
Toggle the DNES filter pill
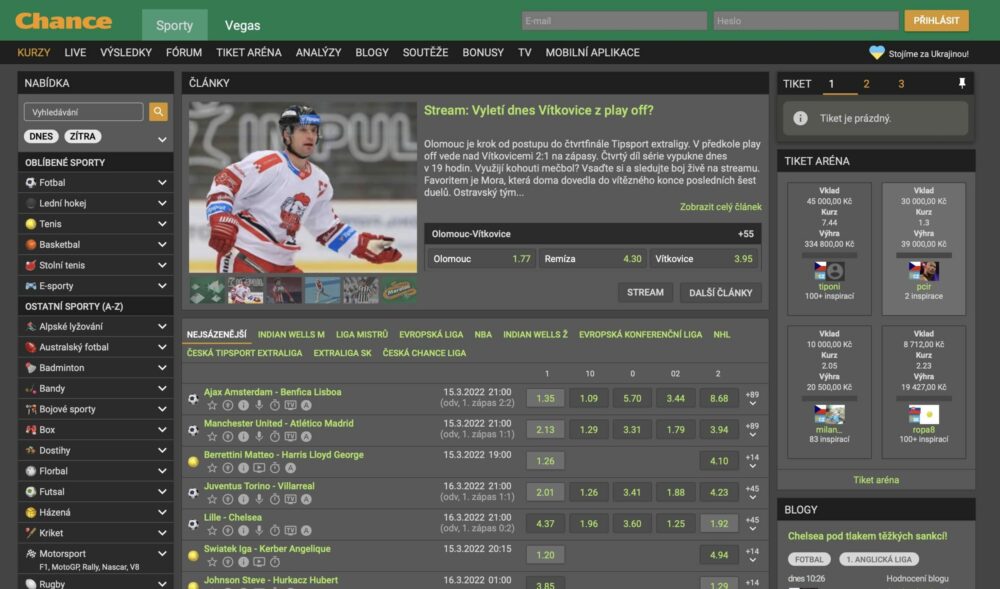click(x=41, y=136)
